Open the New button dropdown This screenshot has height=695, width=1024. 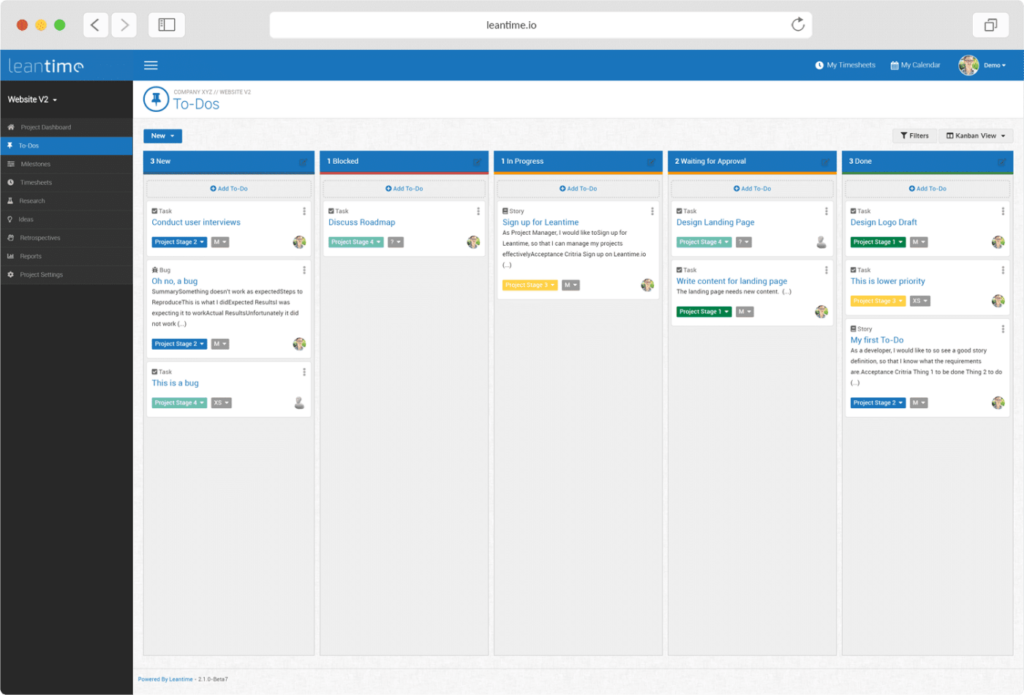point(162,135)
